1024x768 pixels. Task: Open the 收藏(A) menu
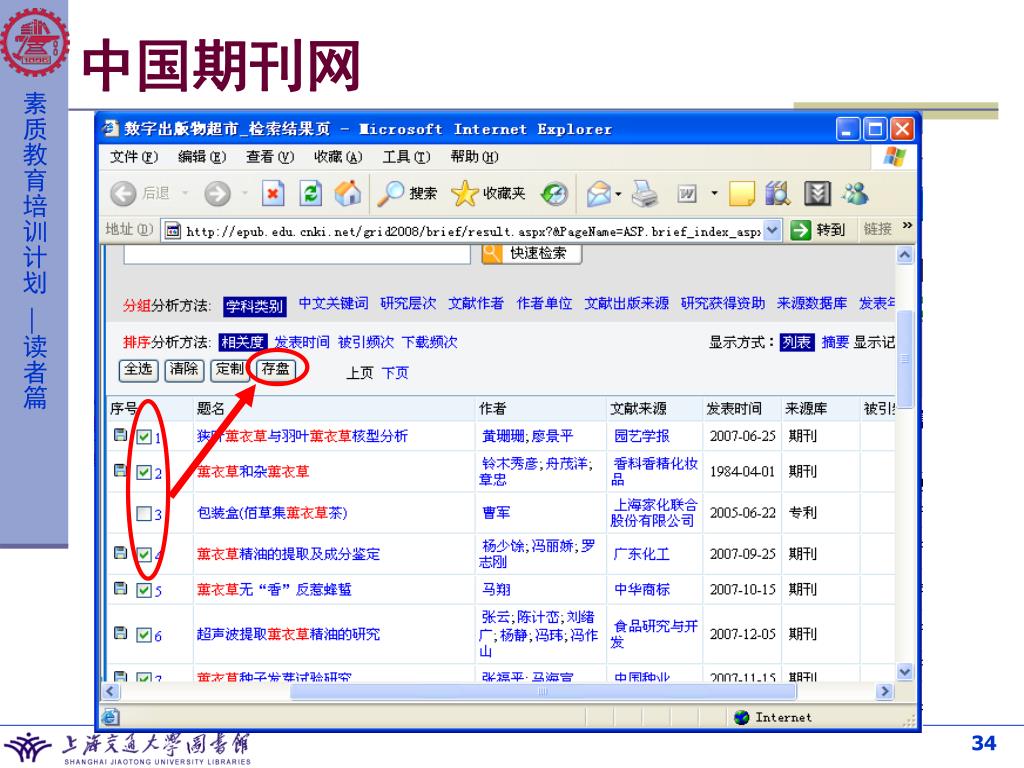[338, 157]
